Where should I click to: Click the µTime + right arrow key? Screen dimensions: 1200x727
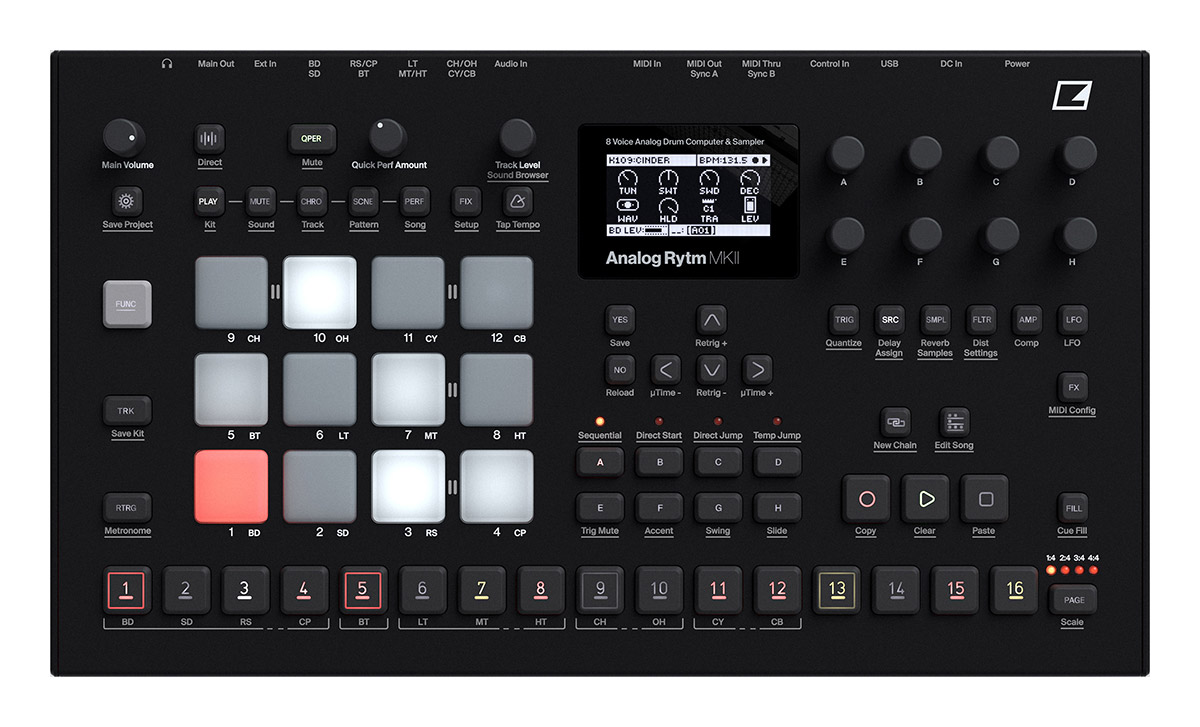click(x=757, y=370)
